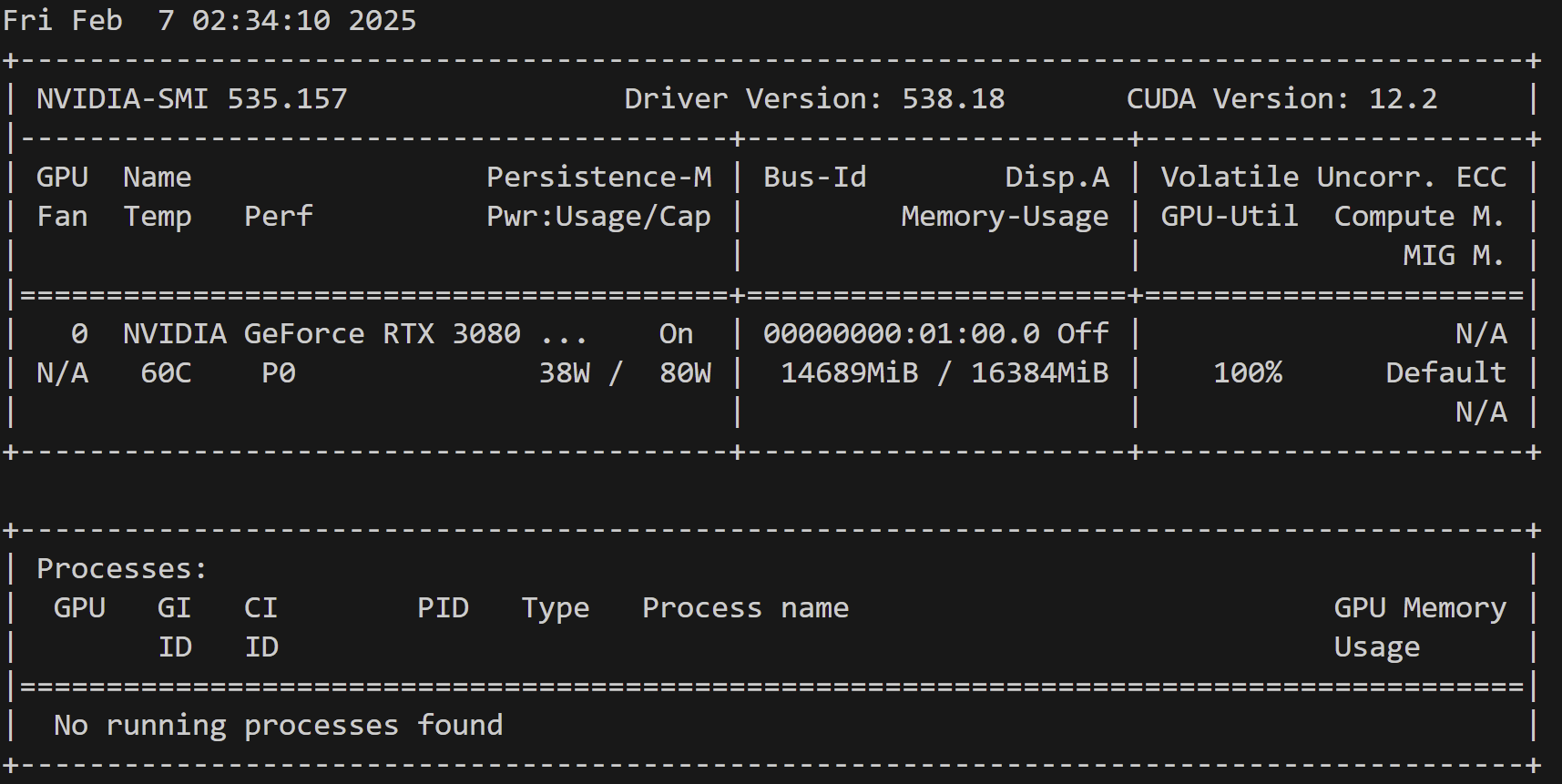Click the NVIDIA GeForce RTX 3080 name

coord(322,334)
